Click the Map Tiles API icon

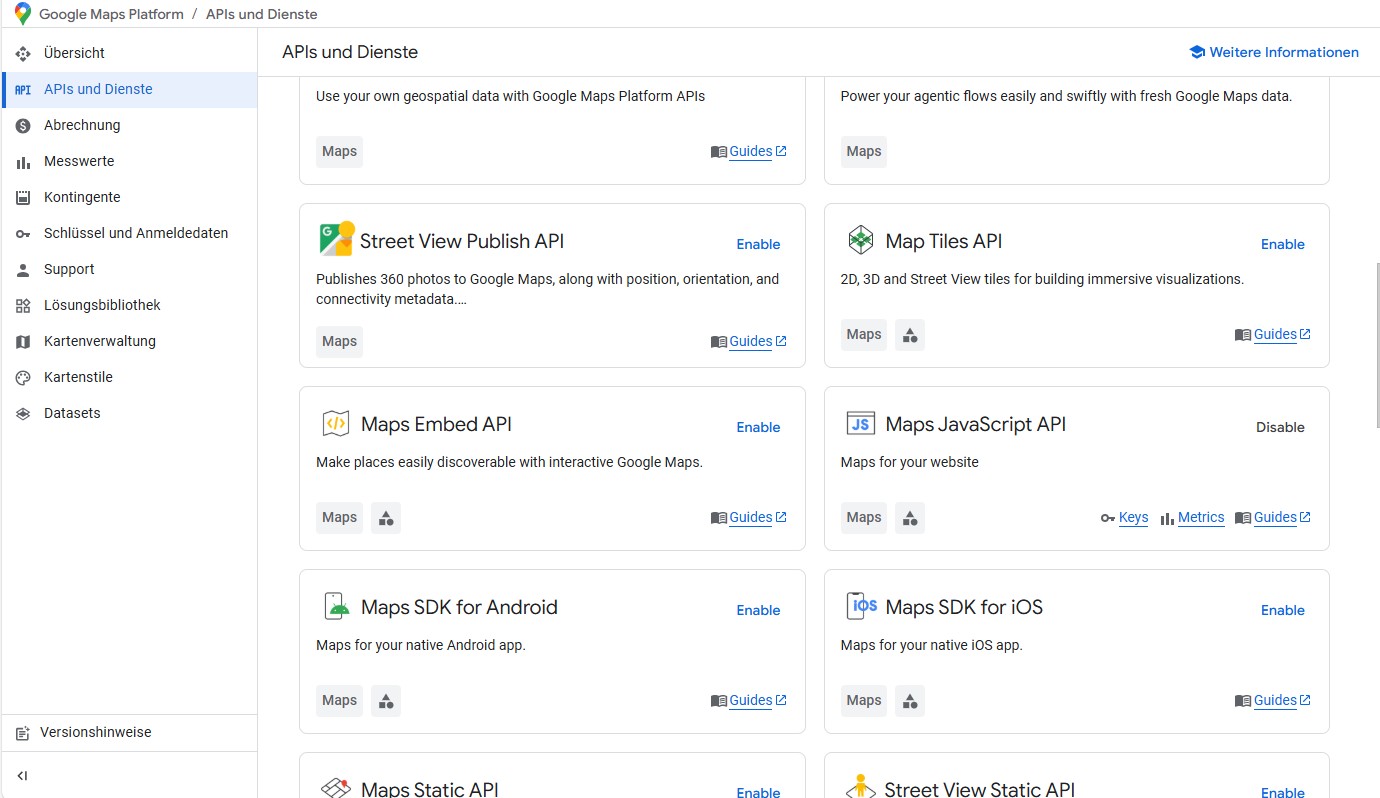click(860, 240)
